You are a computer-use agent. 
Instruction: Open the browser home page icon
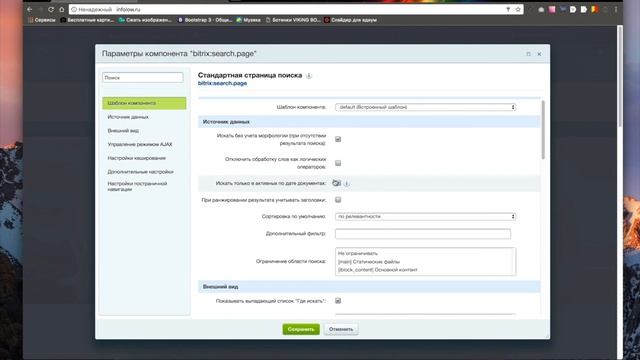coord(62,9)
